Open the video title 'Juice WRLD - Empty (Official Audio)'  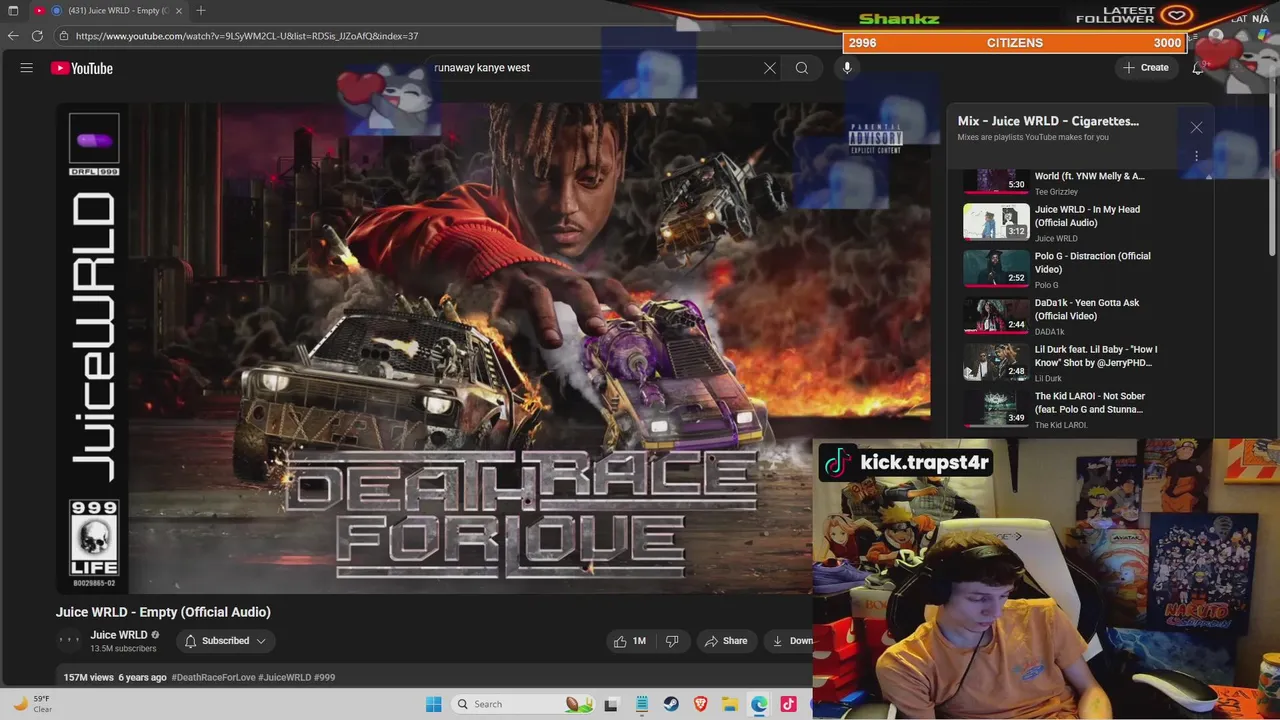163,612
